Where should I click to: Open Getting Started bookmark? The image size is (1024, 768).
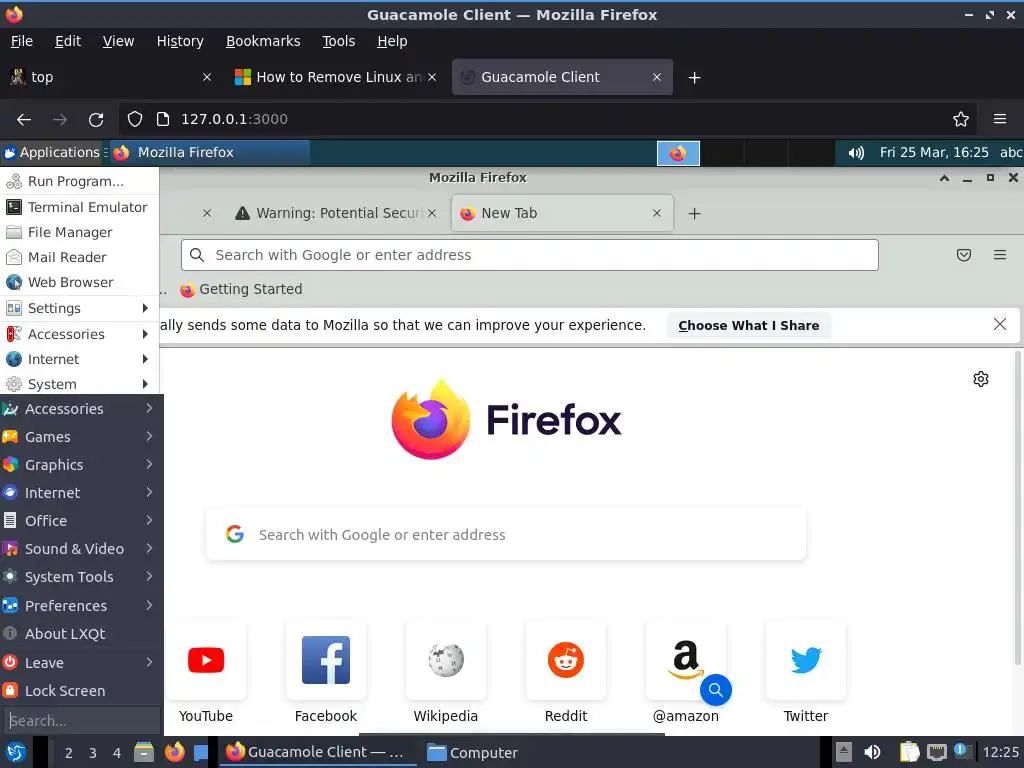click(241, 289)
